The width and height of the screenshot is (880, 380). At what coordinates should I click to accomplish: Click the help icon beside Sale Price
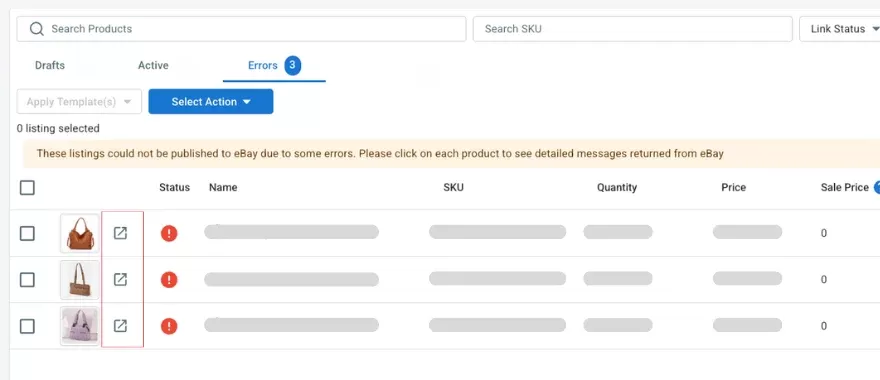(x=877, y=187)
